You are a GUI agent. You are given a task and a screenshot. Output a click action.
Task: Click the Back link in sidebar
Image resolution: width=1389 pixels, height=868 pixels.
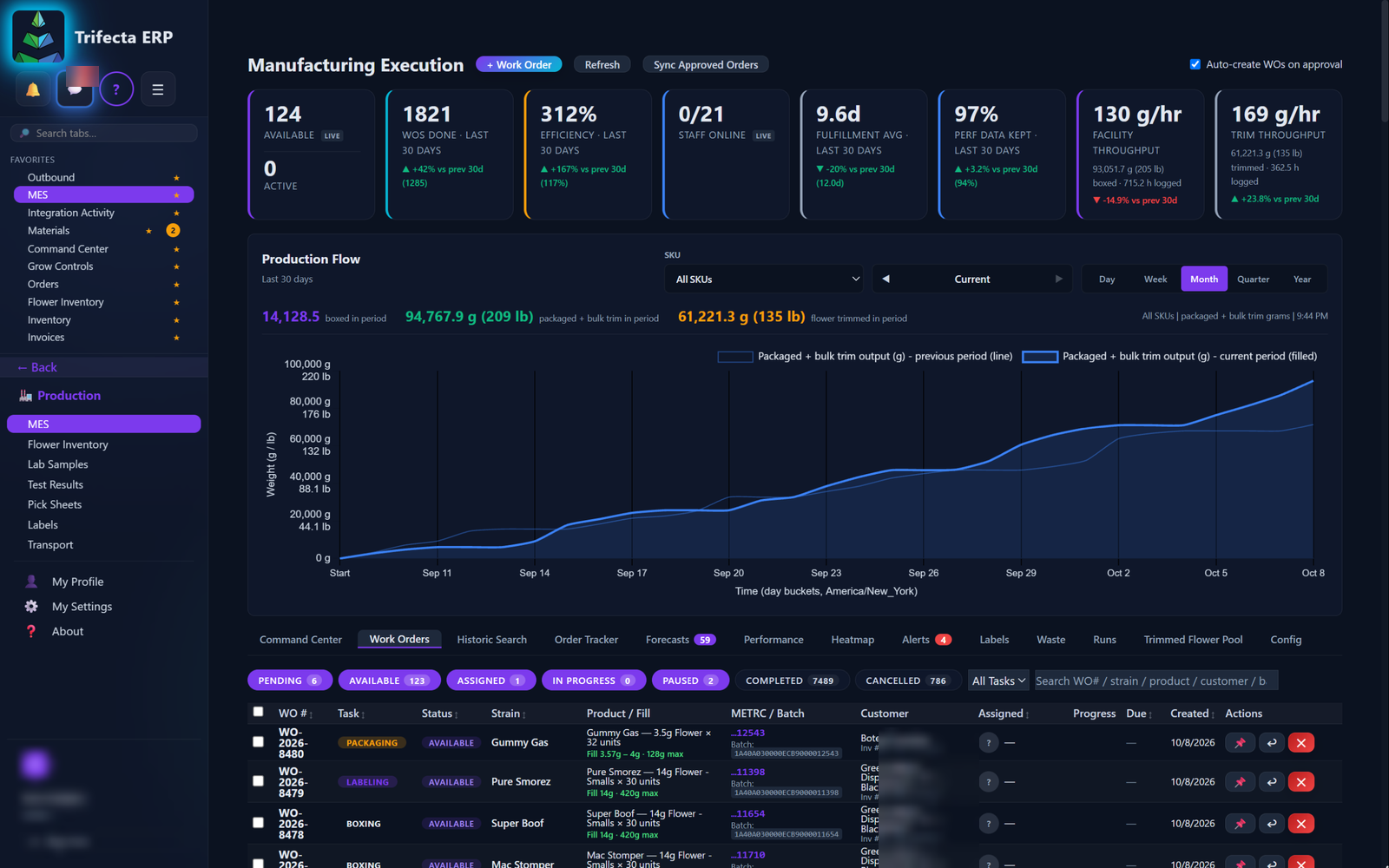37,368
